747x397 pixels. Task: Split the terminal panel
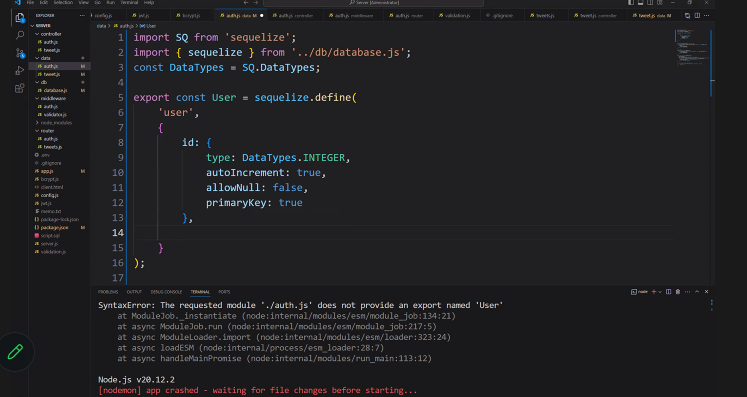pos(668,292)
